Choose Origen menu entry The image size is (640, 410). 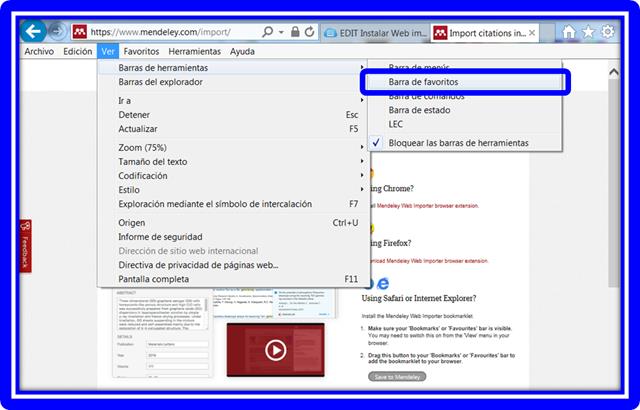[x=233, y=223]
